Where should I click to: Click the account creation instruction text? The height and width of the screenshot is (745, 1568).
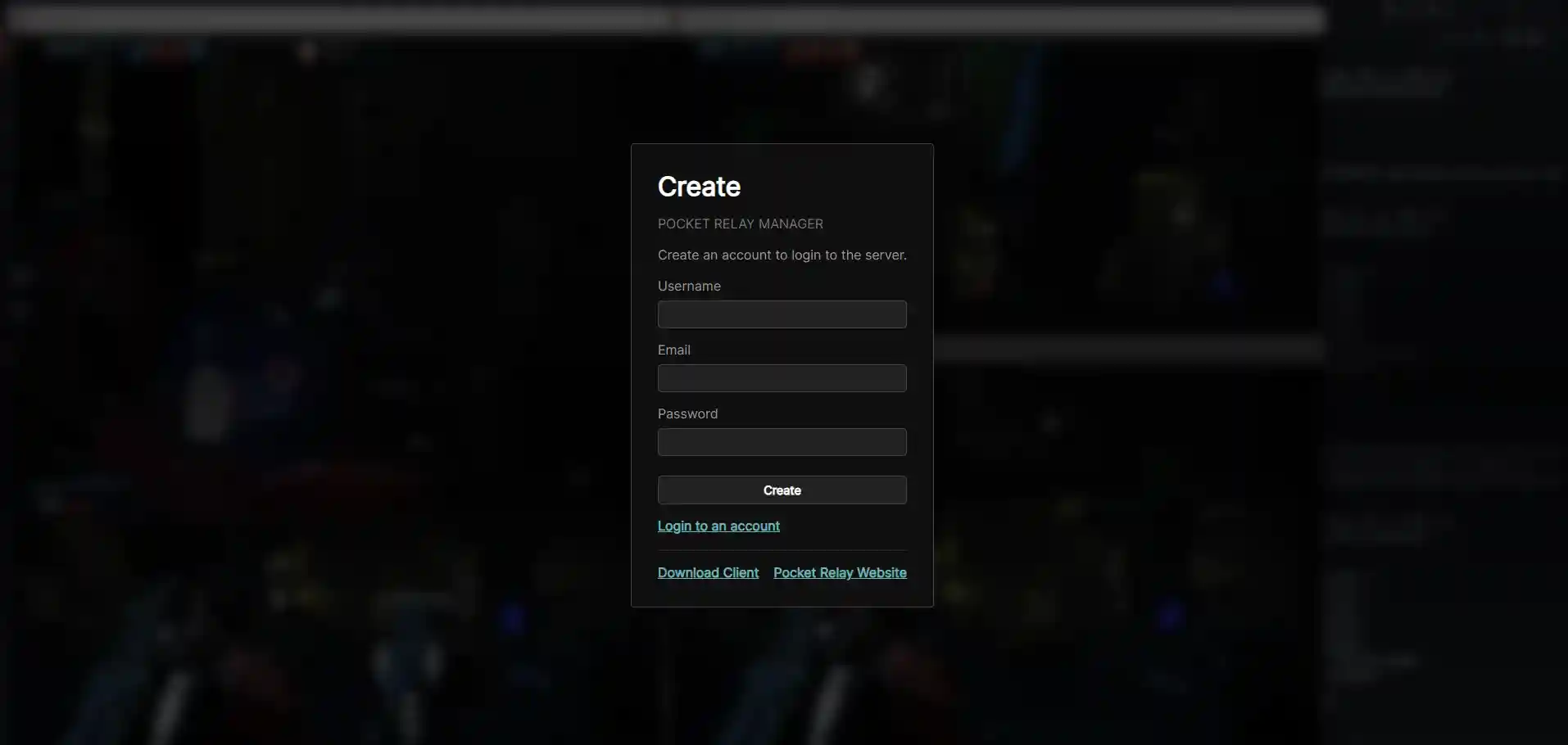(781, 255)
